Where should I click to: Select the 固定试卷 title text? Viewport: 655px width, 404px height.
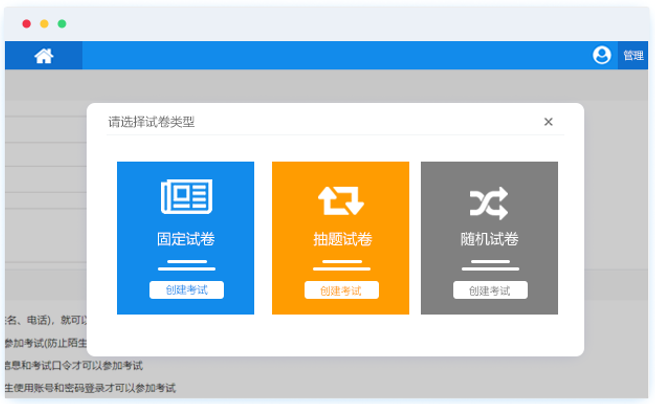[x=186, y=240]
